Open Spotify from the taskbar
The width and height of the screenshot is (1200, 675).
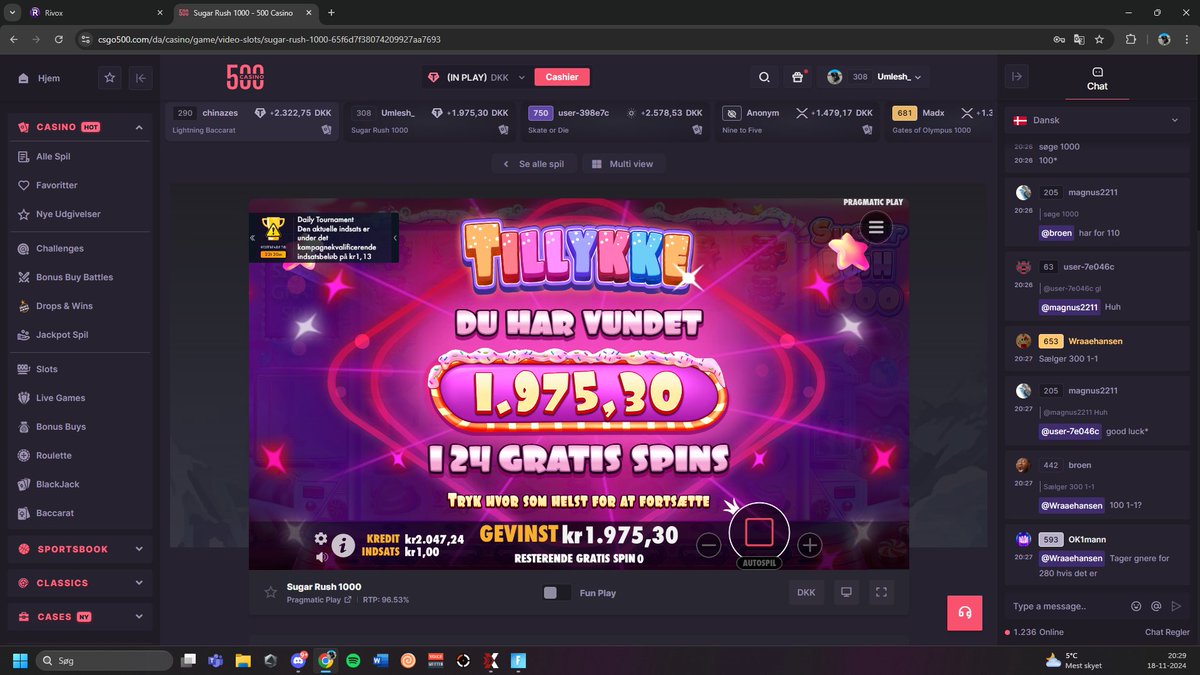tap(353, 660)
